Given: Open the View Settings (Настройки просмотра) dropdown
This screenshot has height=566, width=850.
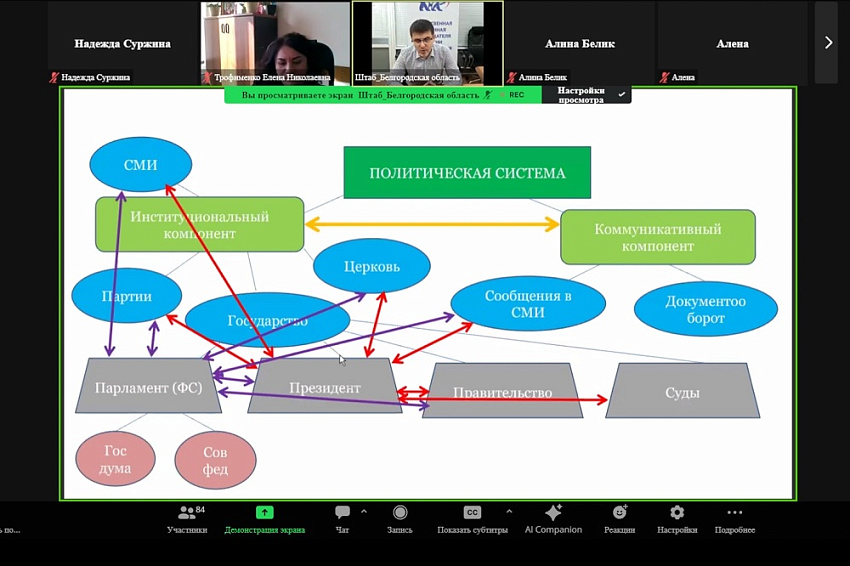Looking at the screenshot, I should 587,95.
